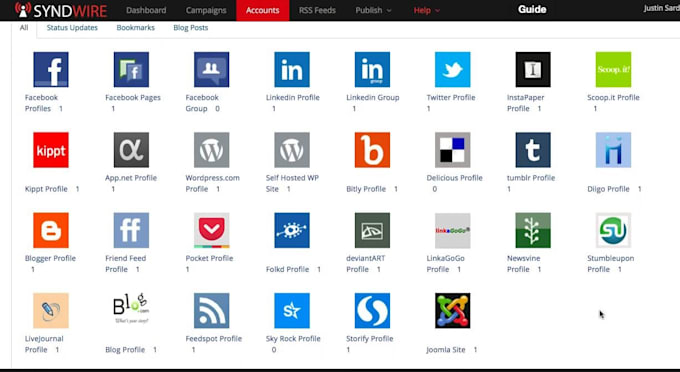This screenshot has height=372, width=680.
Task: Open the Linkedin Profile icon
Action: tap(292, 69)
